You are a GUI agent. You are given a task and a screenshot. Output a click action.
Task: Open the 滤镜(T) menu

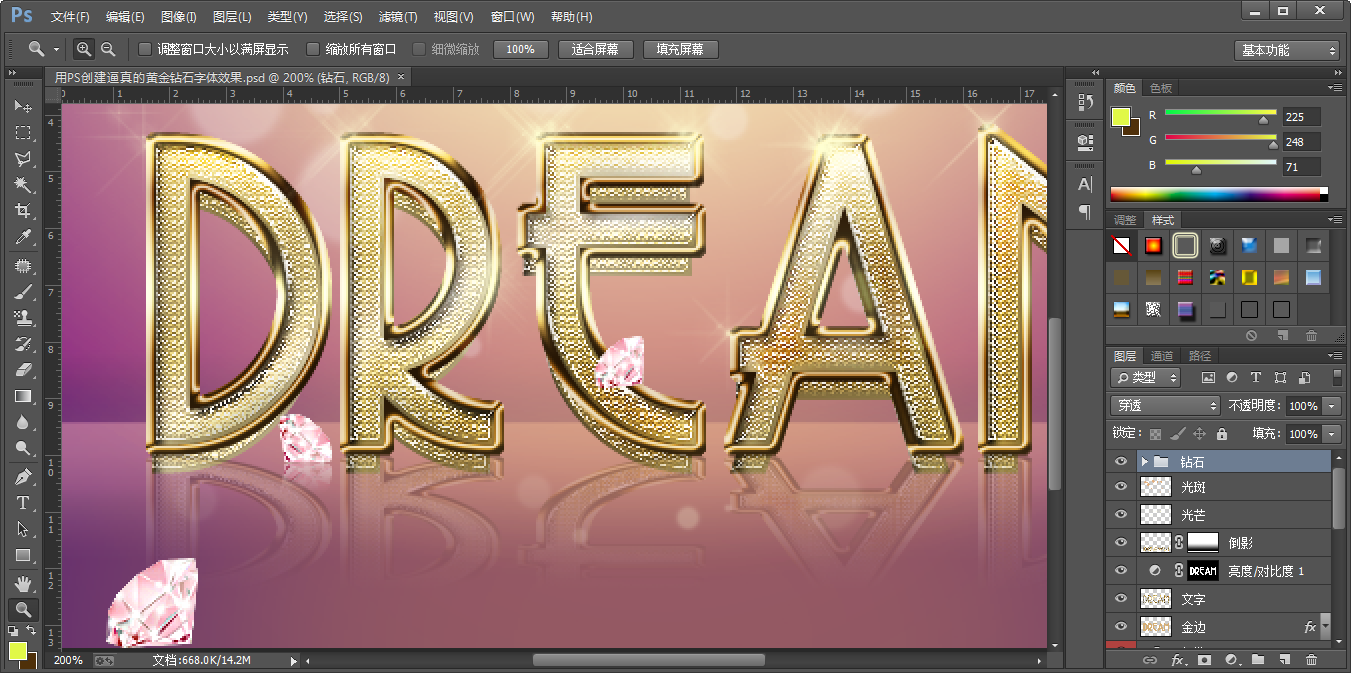[398, 17]
